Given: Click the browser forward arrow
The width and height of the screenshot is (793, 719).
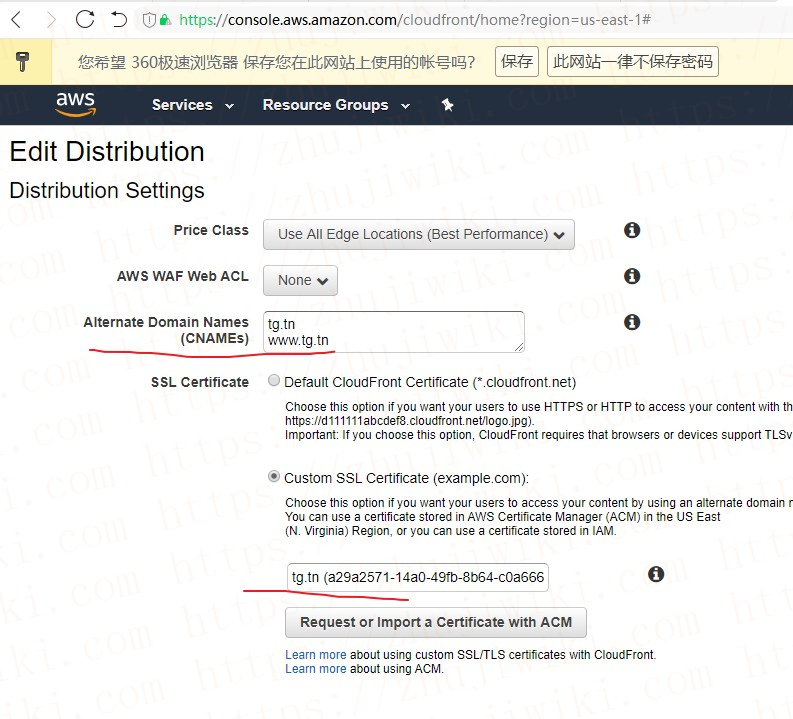Looking at the screenshot, I should [50, 19].
